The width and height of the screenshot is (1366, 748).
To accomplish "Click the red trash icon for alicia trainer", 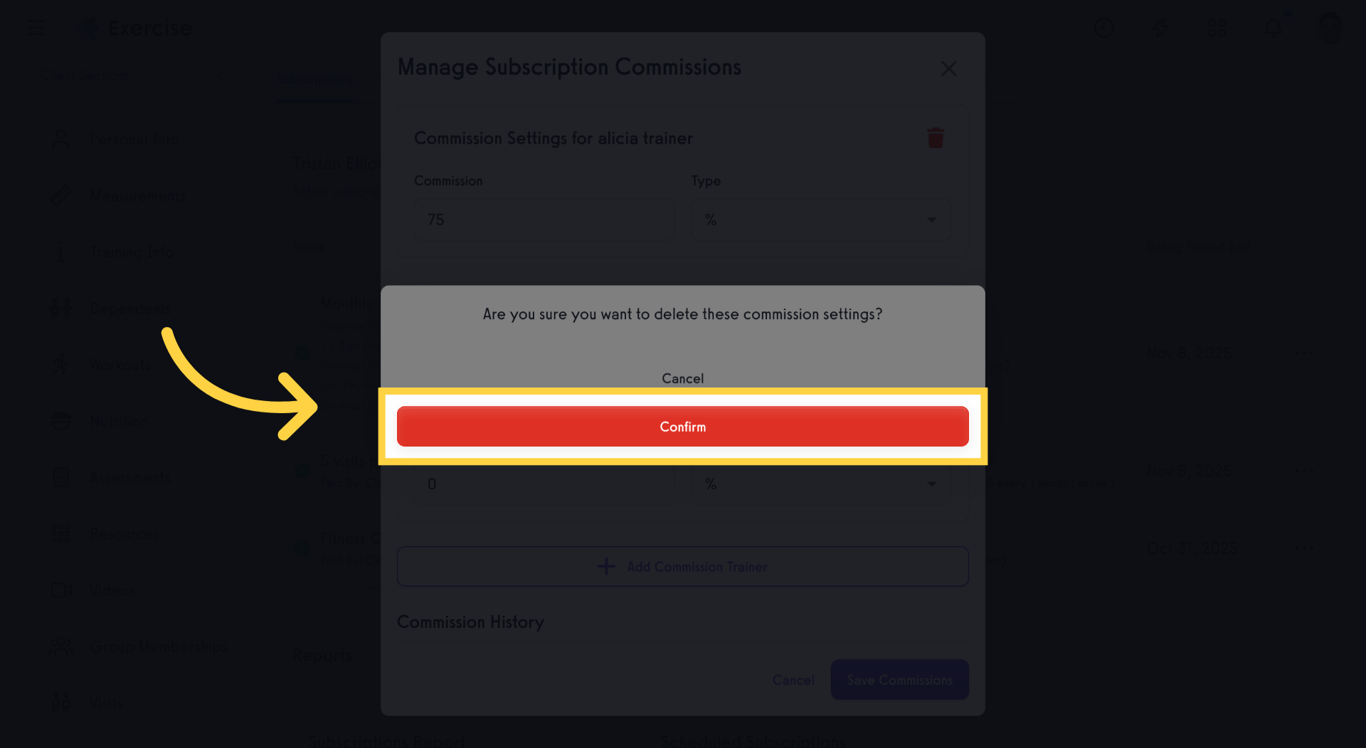I will click(935, 138).
